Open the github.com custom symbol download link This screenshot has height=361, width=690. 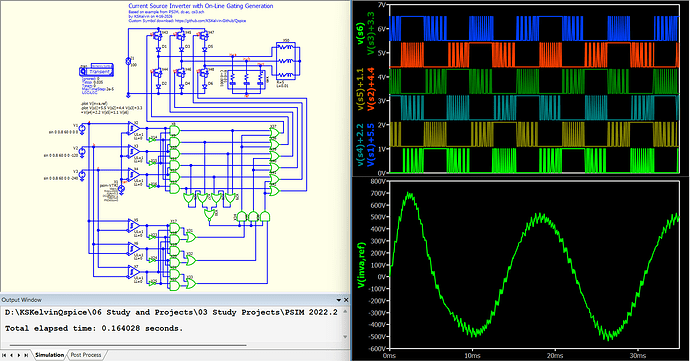coord(210,21)
